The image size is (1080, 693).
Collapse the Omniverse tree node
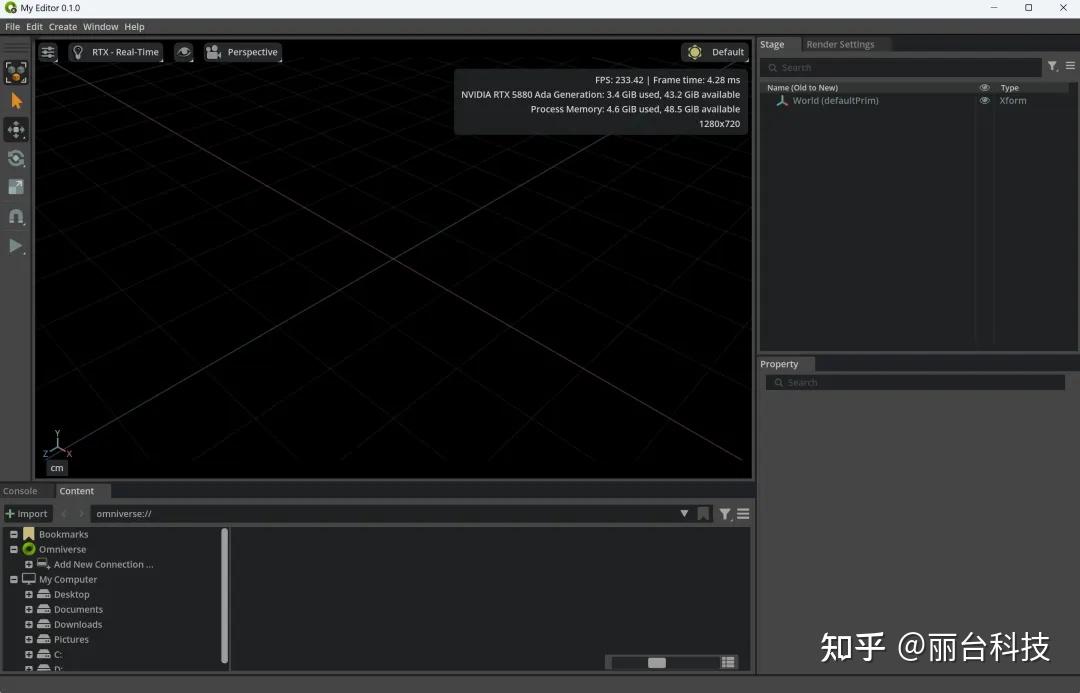click(x=12, y=549)
